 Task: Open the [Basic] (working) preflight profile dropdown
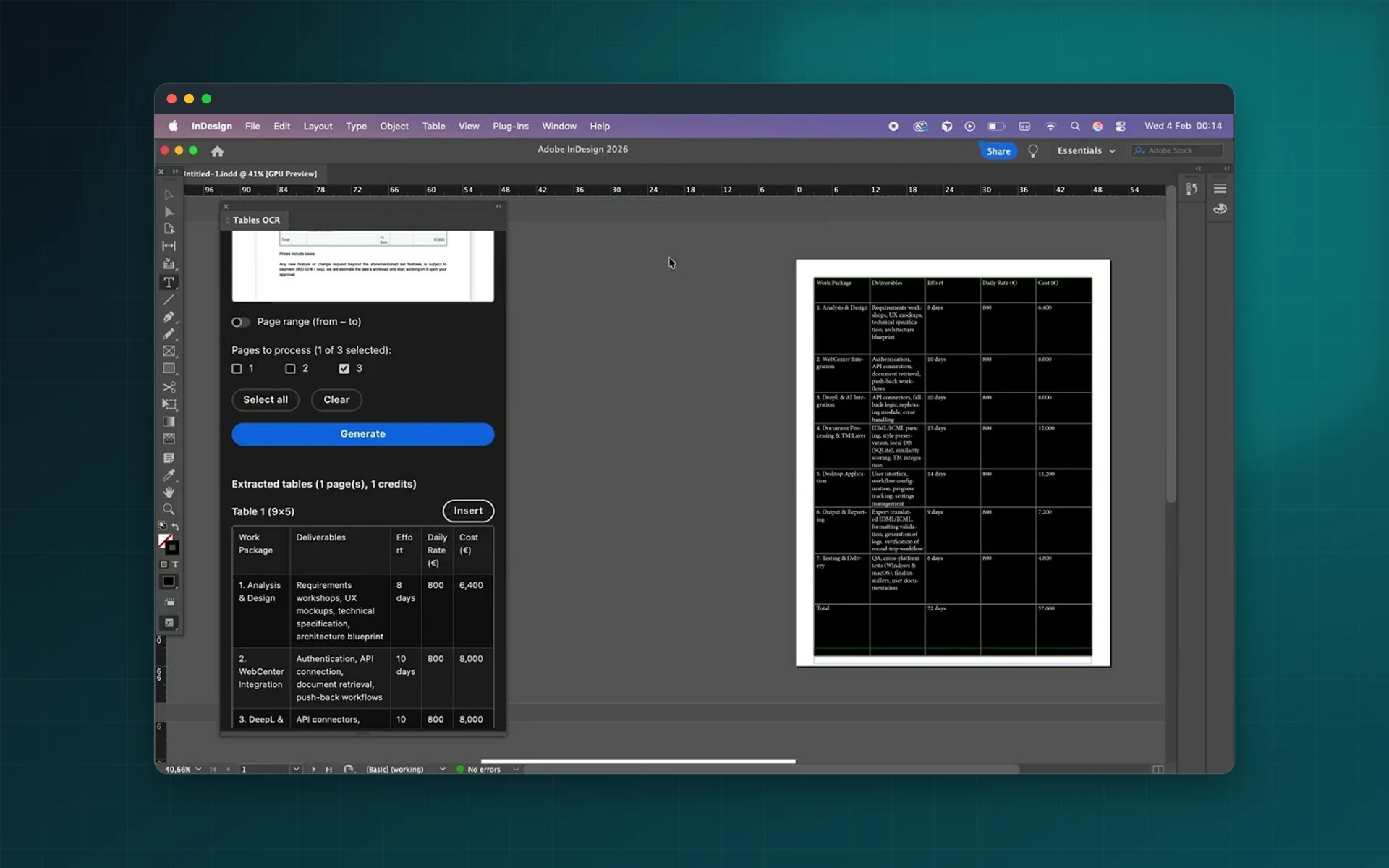pos(442,769)
